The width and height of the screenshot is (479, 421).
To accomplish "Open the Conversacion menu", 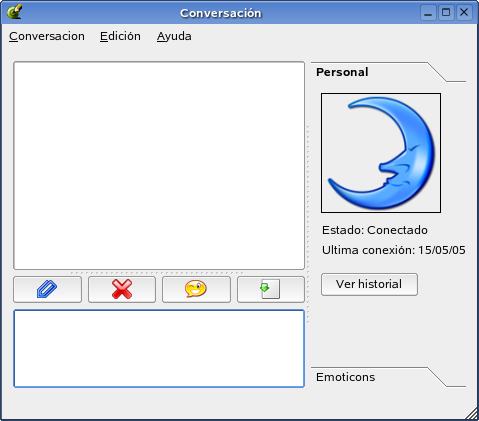I will 47,36.
